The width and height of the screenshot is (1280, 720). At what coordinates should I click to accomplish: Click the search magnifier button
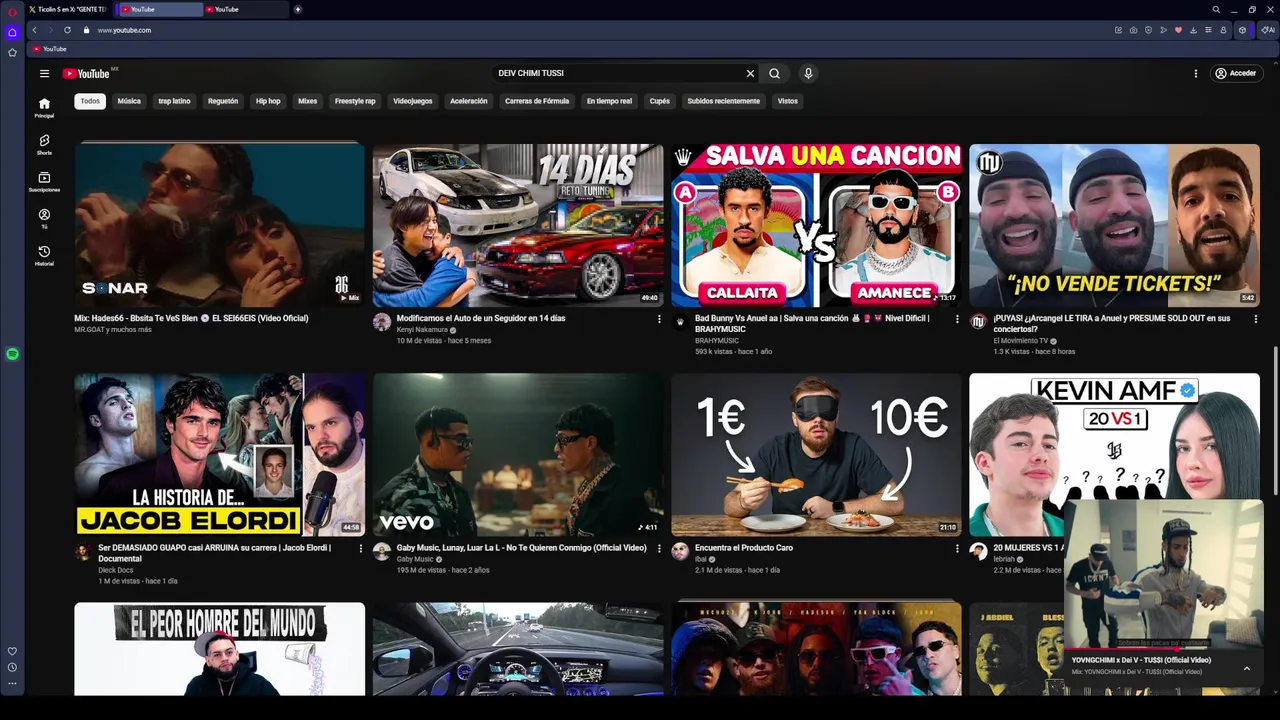click(774, 73)
